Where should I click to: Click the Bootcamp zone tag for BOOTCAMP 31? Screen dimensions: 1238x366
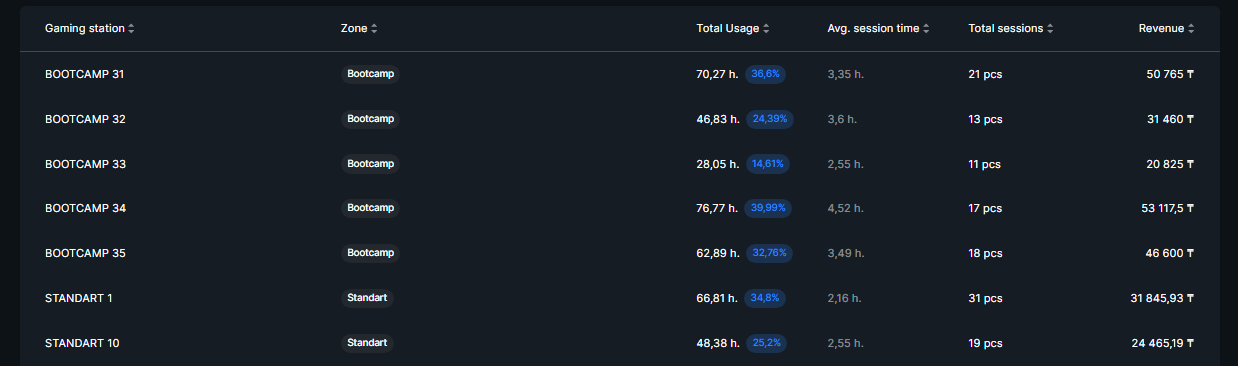[370, 74]
